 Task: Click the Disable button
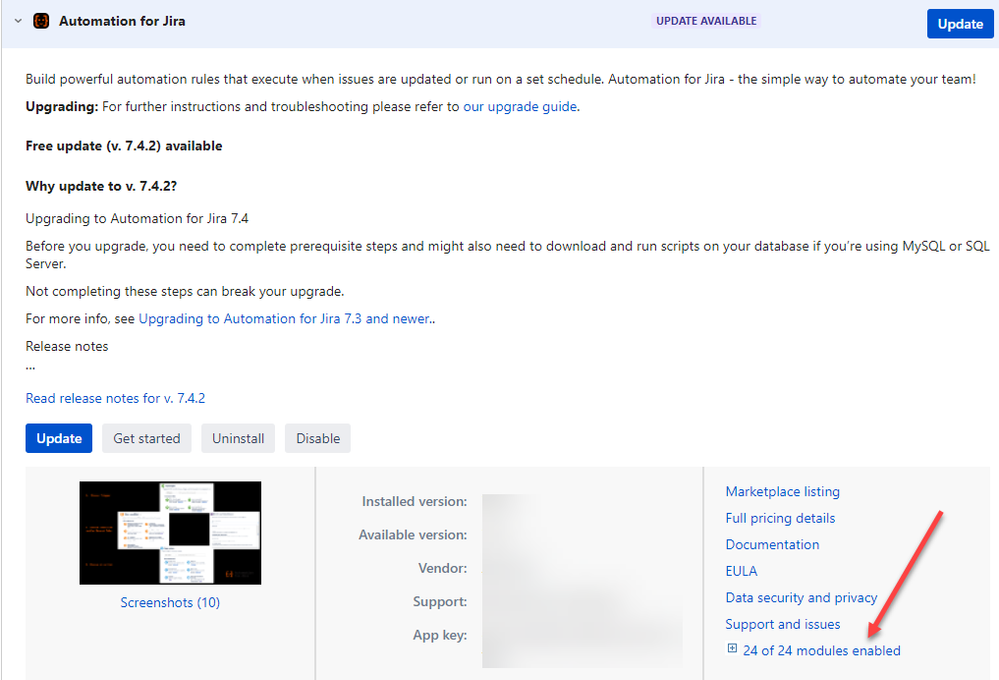[318, 438]
